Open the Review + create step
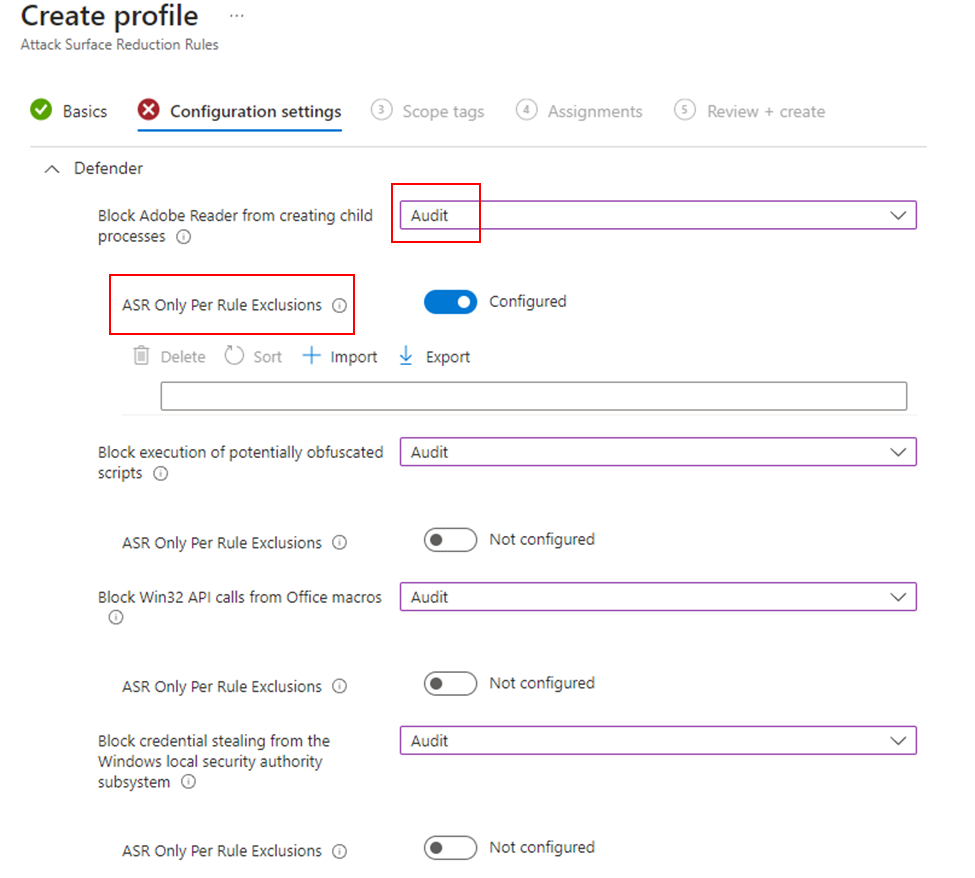This screenshot has height=878, width=975. [x=750, y=111]
